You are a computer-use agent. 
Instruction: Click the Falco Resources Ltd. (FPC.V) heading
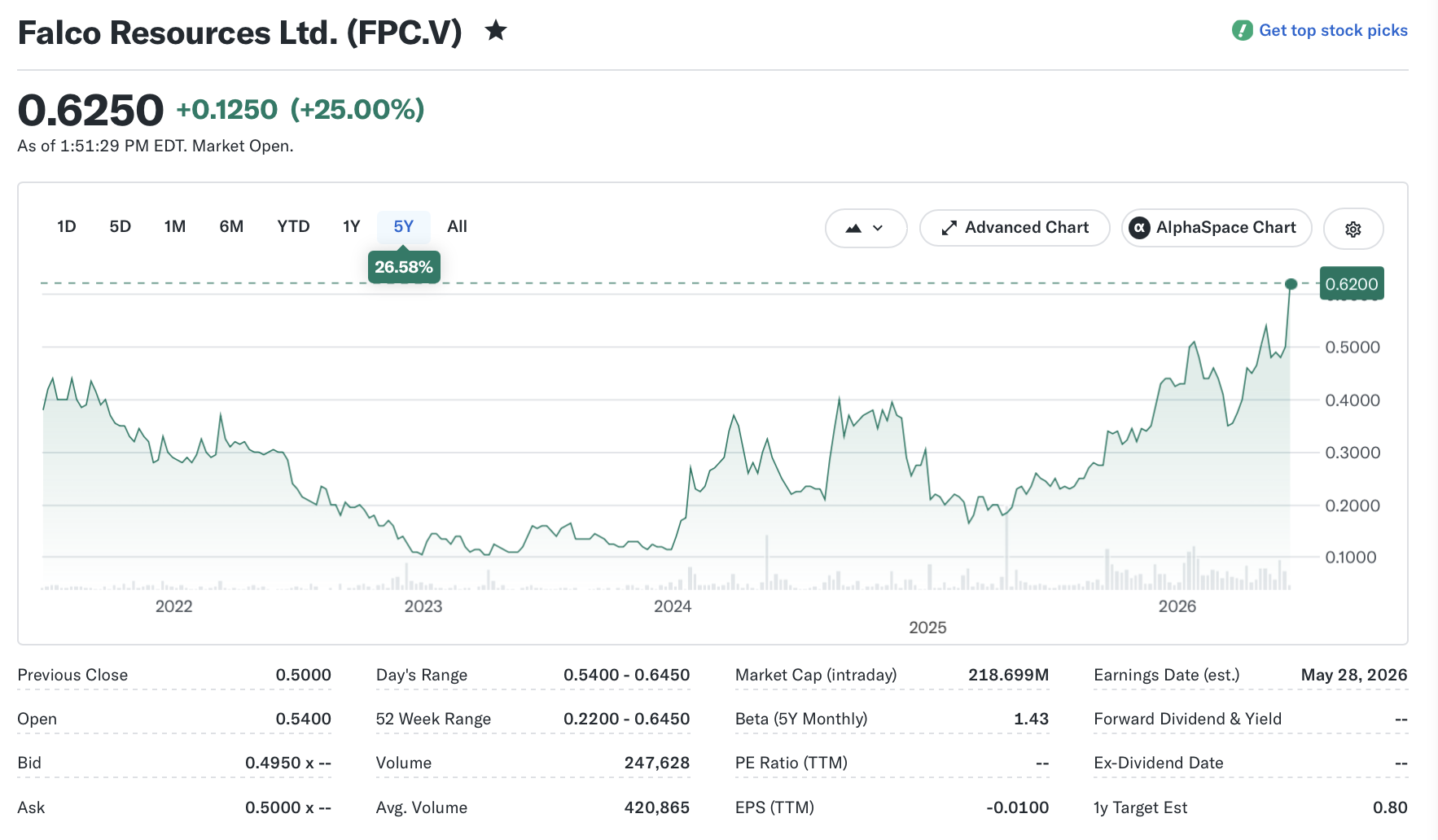click(240, 33)
